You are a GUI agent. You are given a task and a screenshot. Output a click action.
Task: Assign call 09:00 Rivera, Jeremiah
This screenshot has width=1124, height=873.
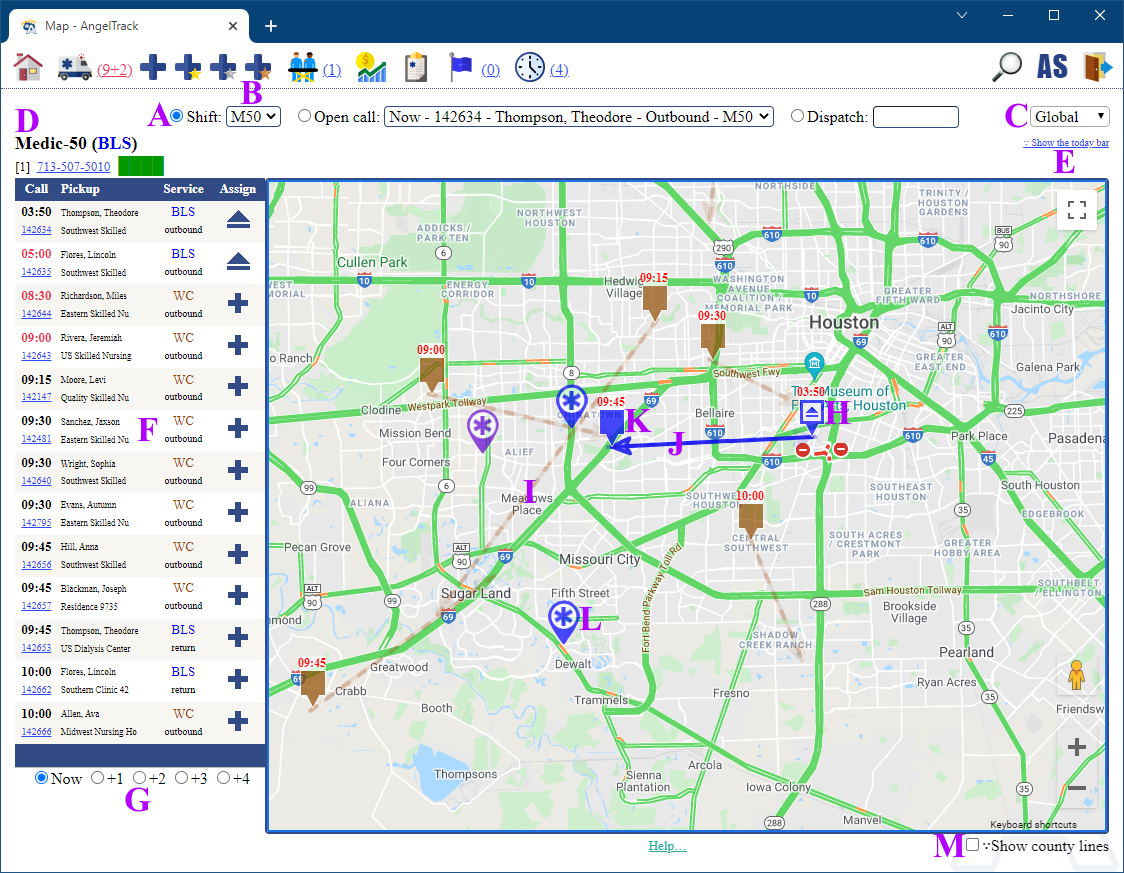pos(238,345)
